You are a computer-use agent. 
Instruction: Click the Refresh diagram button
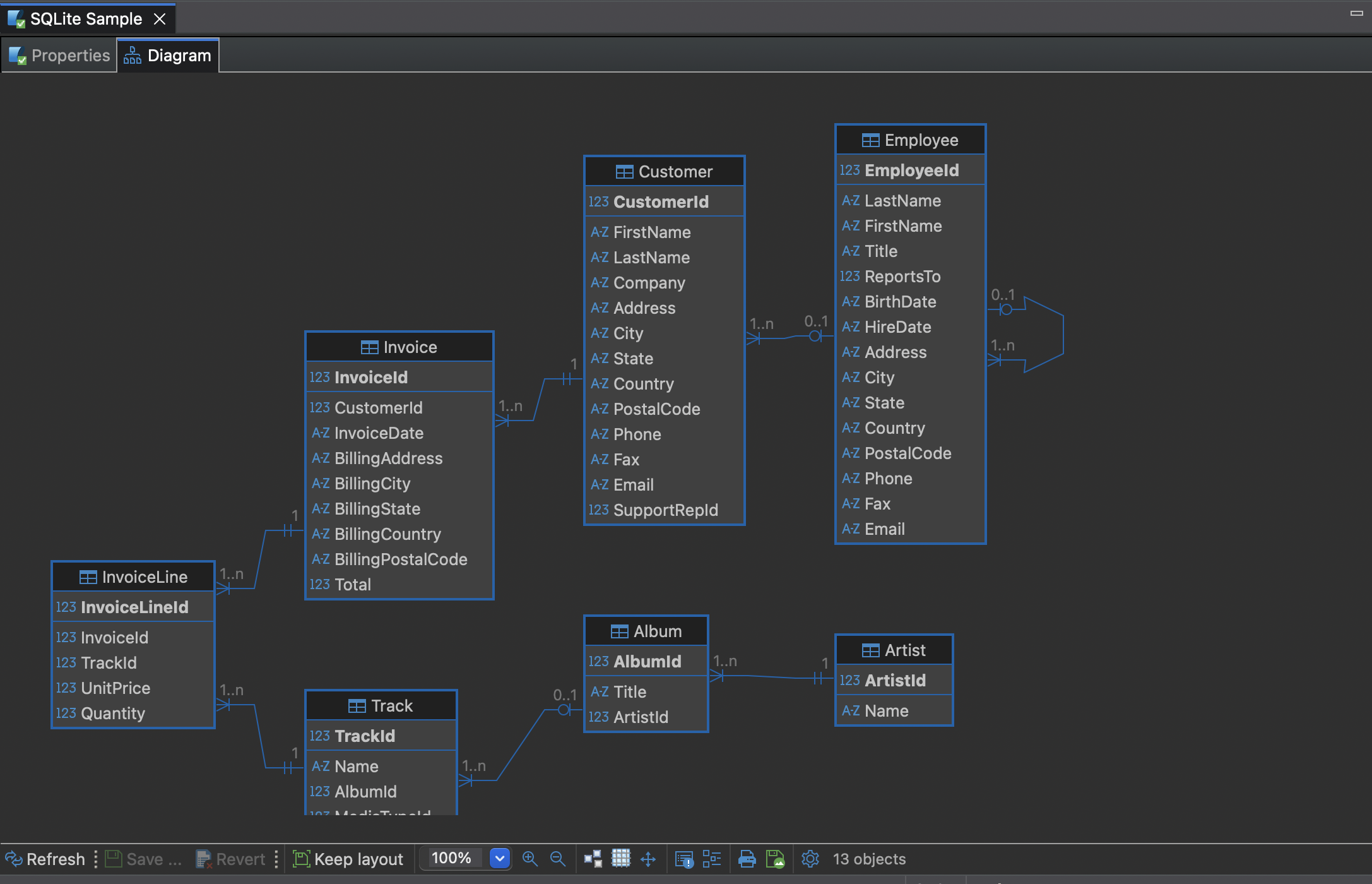tap(45, 859)
